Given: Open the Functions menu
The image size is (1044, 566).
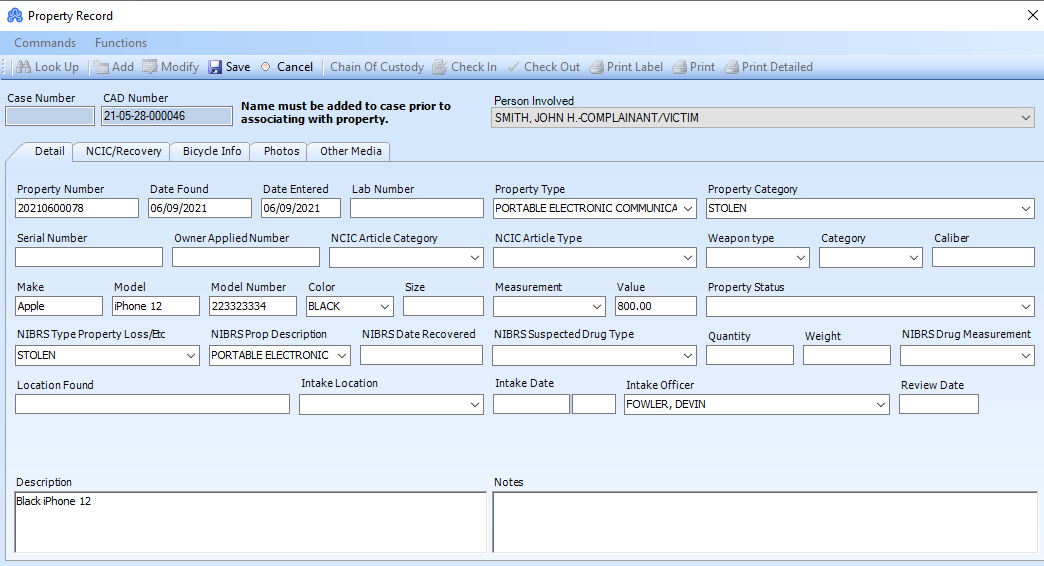Looking at the screenshot, I should (121, 43).
